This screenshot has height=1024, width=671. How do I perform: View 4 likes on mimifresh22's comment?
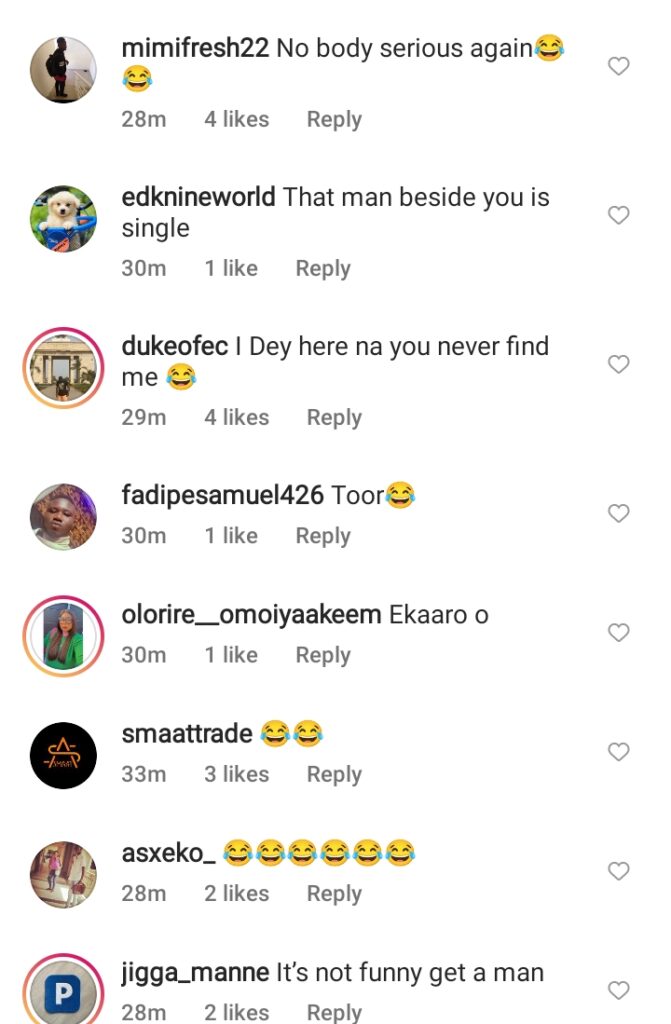coord(237,120)
